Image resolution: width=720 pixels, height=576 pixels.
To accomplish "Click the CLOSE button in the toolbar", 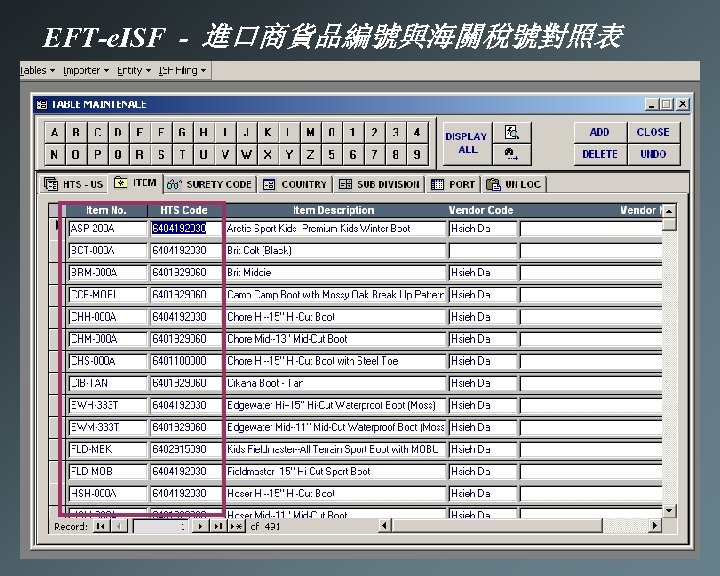I will [x=653, y=132].
